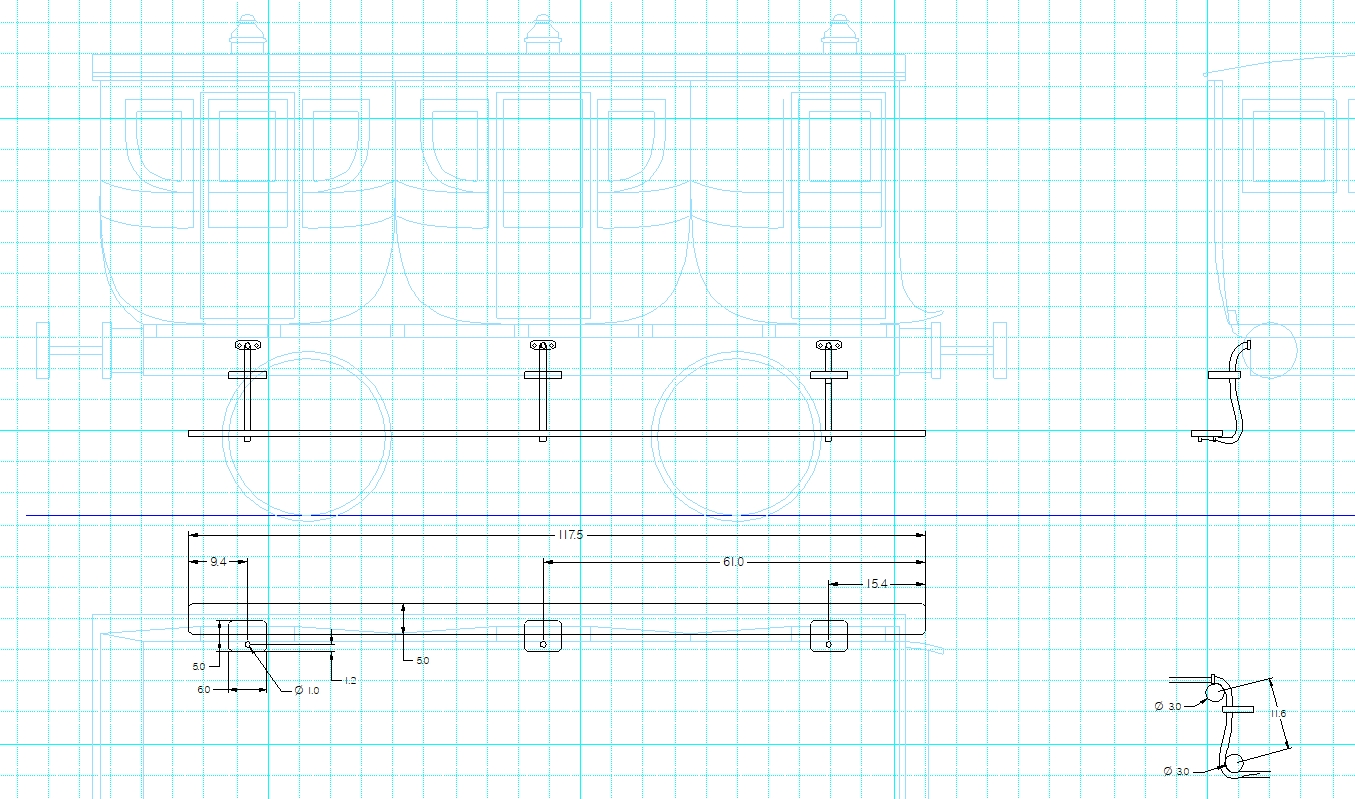Select the 117.5 overall length dimension
Viewport: 1355px width, 799px height.
click(x=568, y=535)
